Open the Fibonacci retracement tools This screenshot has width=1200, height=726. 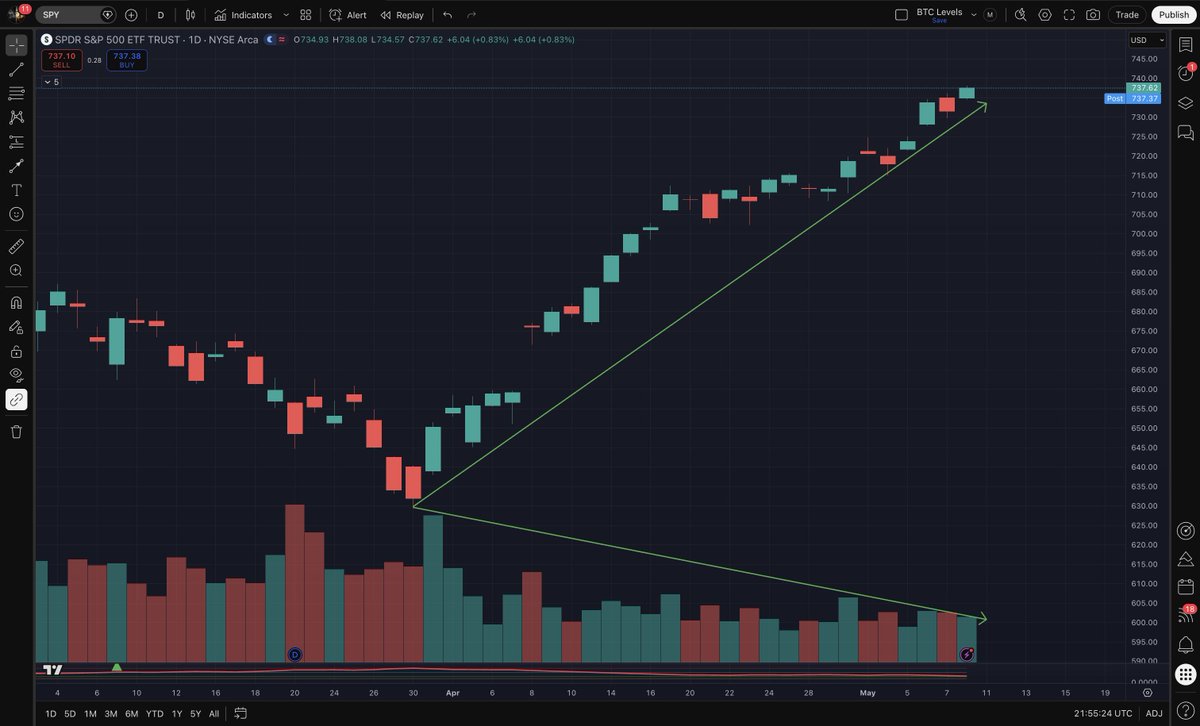click(x=16, y=94)
